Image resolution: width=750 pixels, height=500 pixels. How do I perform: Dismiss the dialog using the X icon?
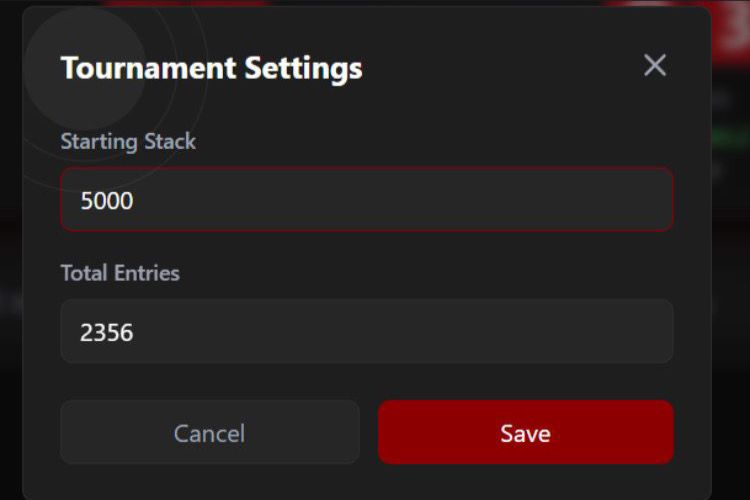click(x=655, y=66)
